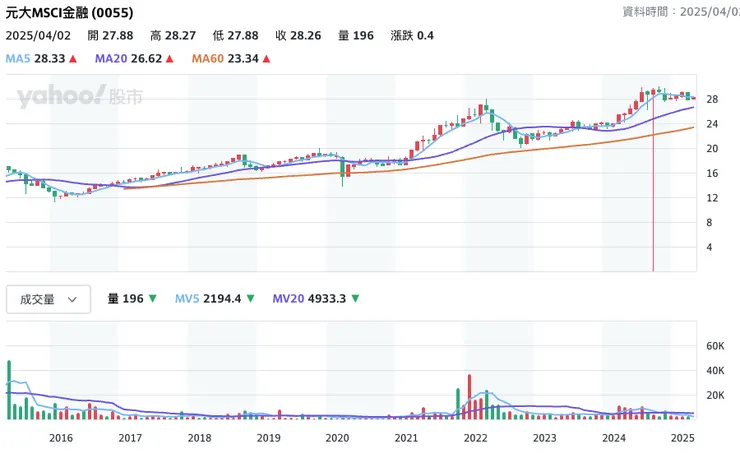This screenshot has width=740, height=458.
Task: Click the 2019 label on time axis
Action: [269, 438]
